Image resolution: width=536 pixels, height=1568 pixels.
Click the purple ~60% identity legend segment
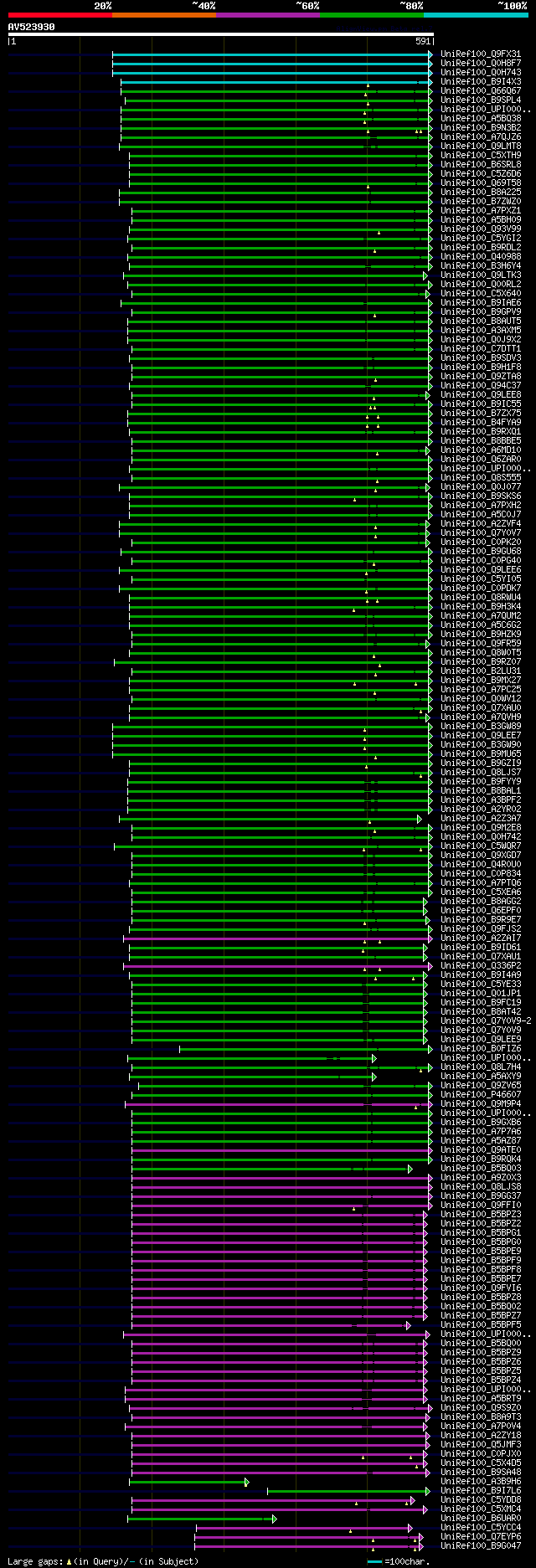[x=268, y=15]
